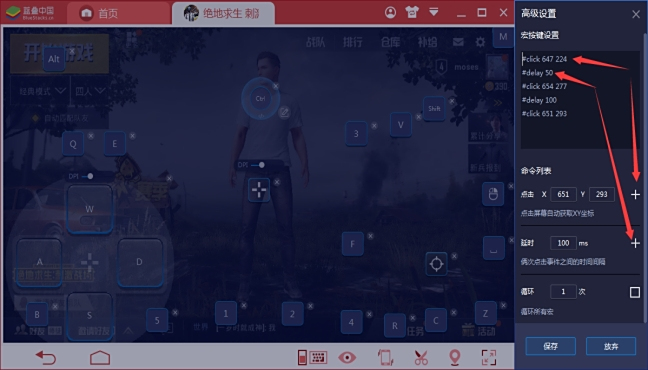Open the 排行 ranking menu
The image size is (648, 370).
[x=353, y=42]
